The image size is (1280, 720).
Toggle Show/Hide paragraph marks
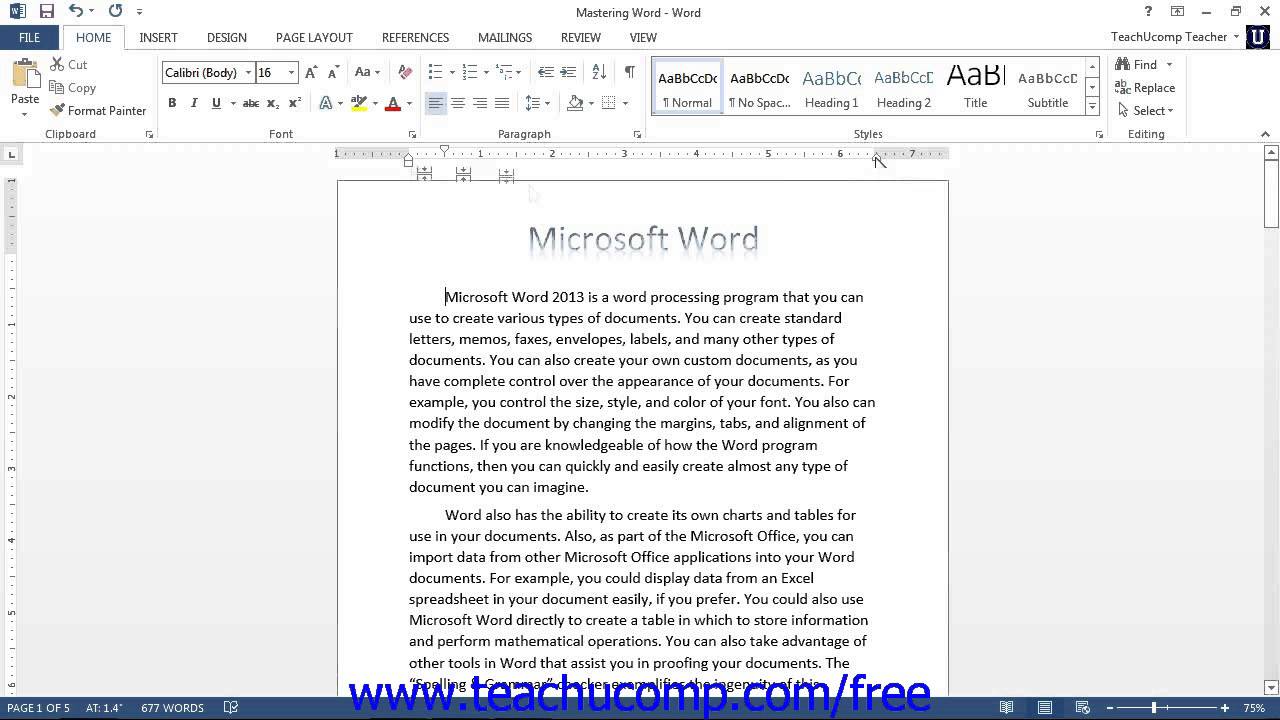pyautogui.click(x=630, y=72)
